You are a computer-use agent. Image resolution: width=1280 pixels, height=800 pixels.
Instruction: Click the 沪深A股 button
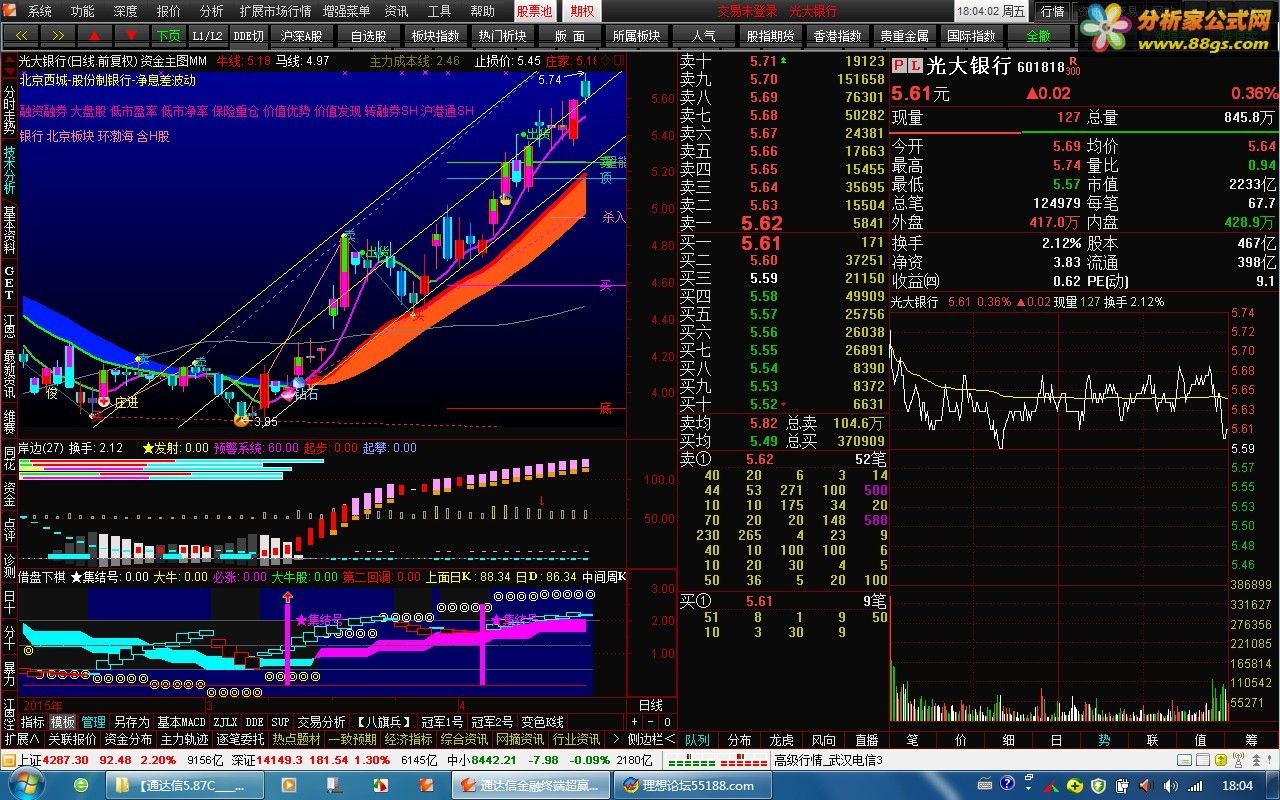tap(301, 35)
